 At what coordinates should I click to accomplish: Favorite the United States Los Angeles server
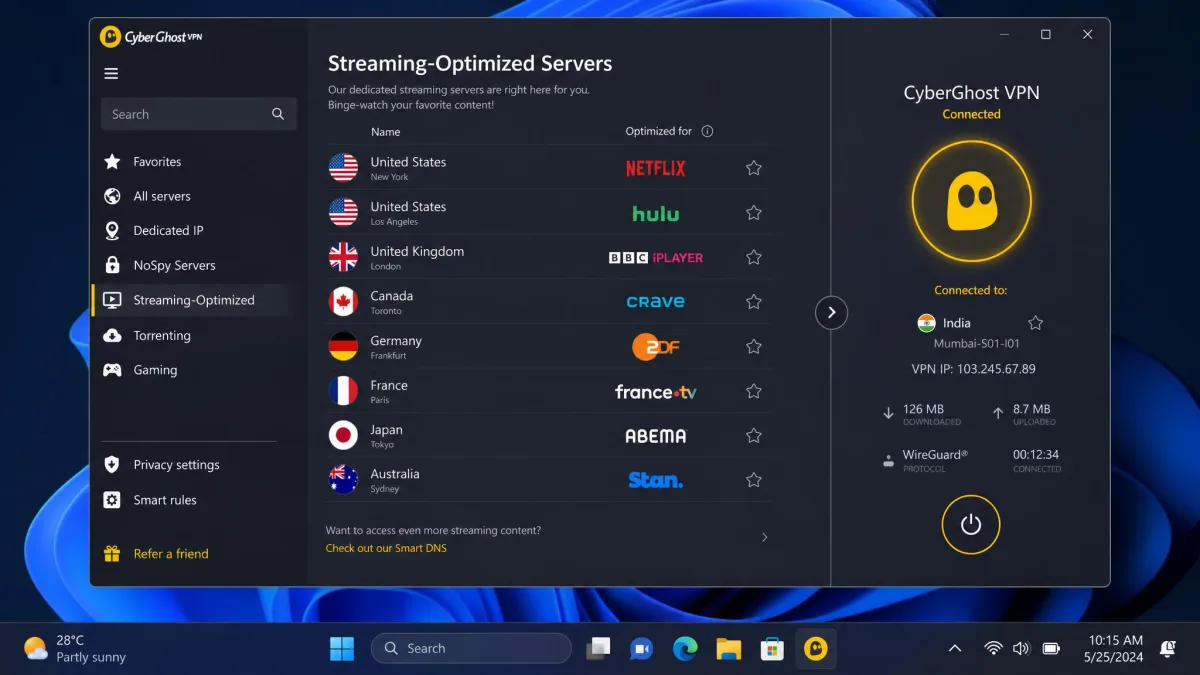point(754,213)
